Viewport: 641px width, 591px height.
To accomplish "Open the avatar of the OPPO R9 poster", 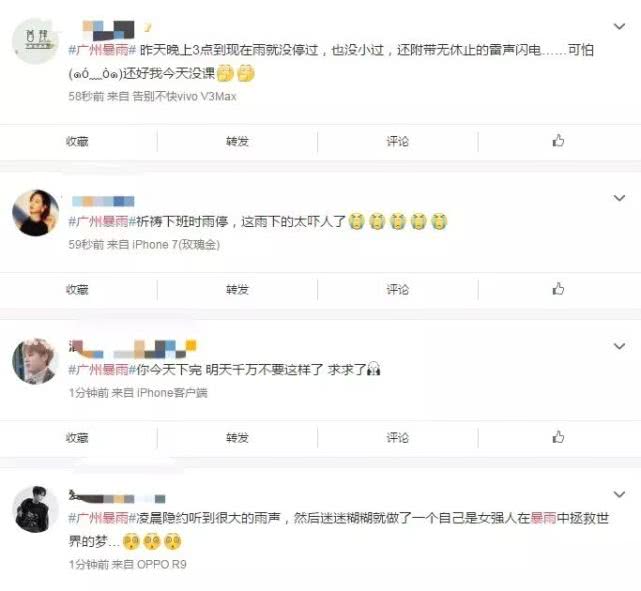I will click(36, 509).
